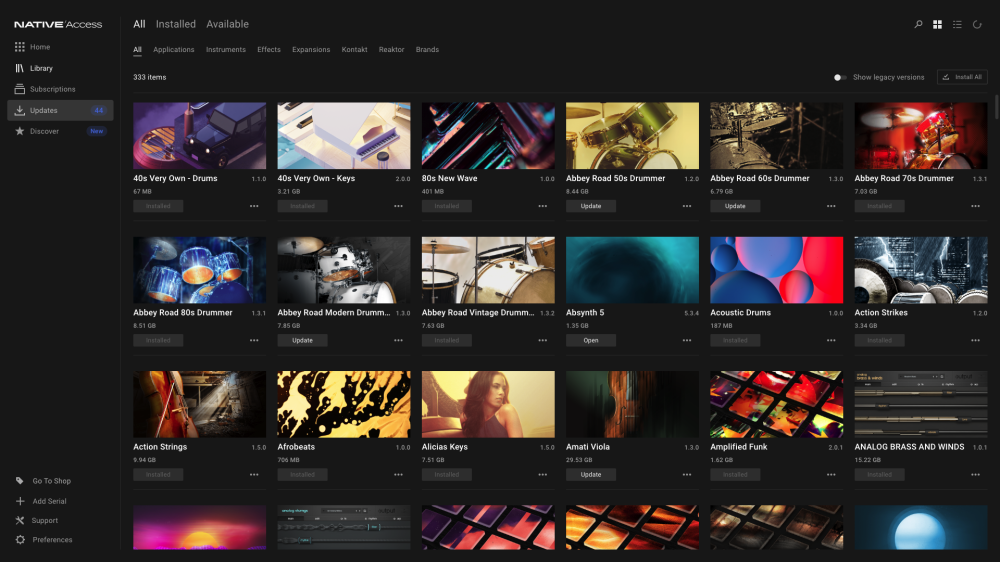Open the Updates section
The width and height of the screenshot is (1000, 562).
60,110
